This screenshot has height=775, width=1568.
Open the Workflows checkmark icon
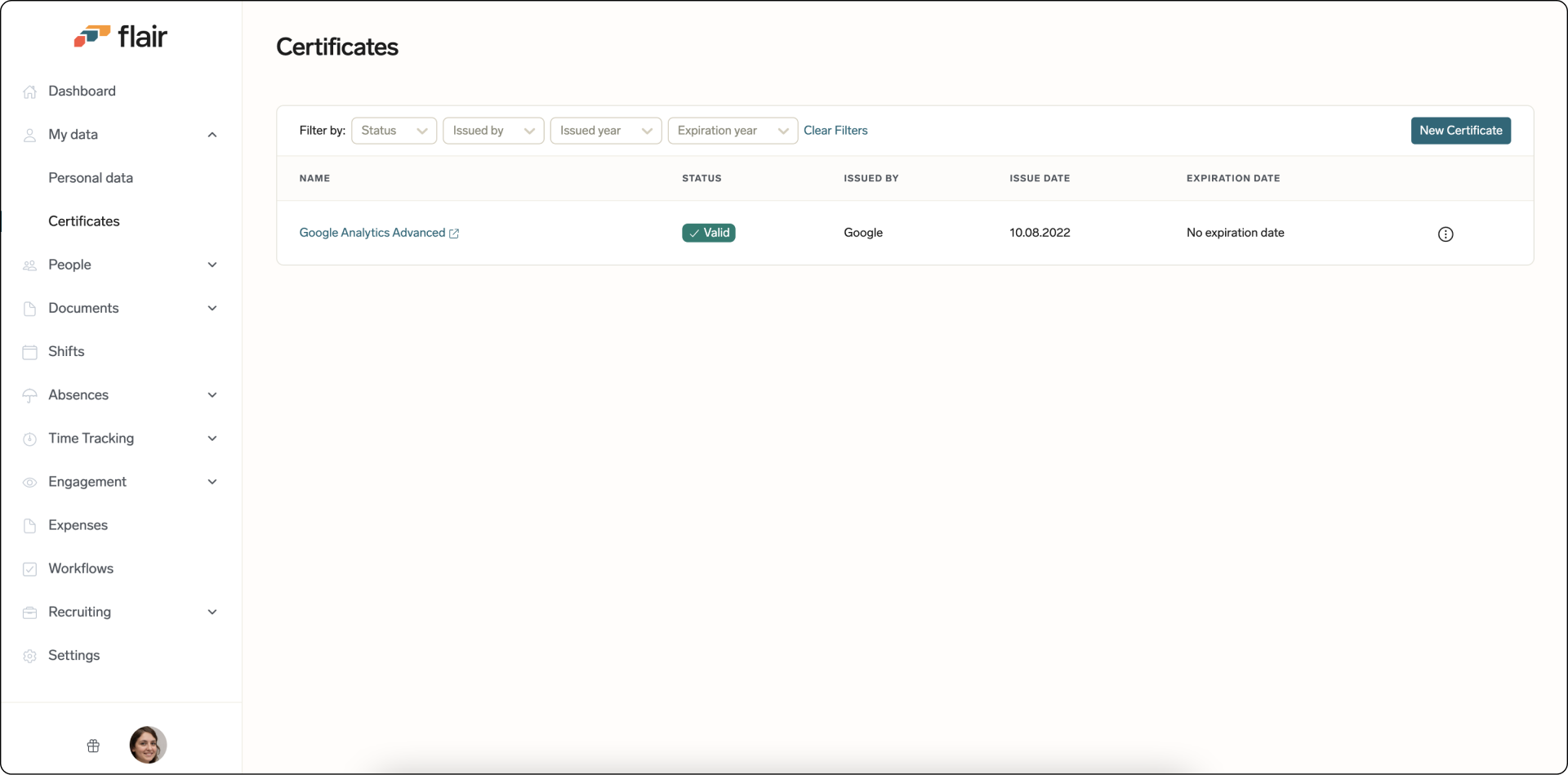(29, 569)
